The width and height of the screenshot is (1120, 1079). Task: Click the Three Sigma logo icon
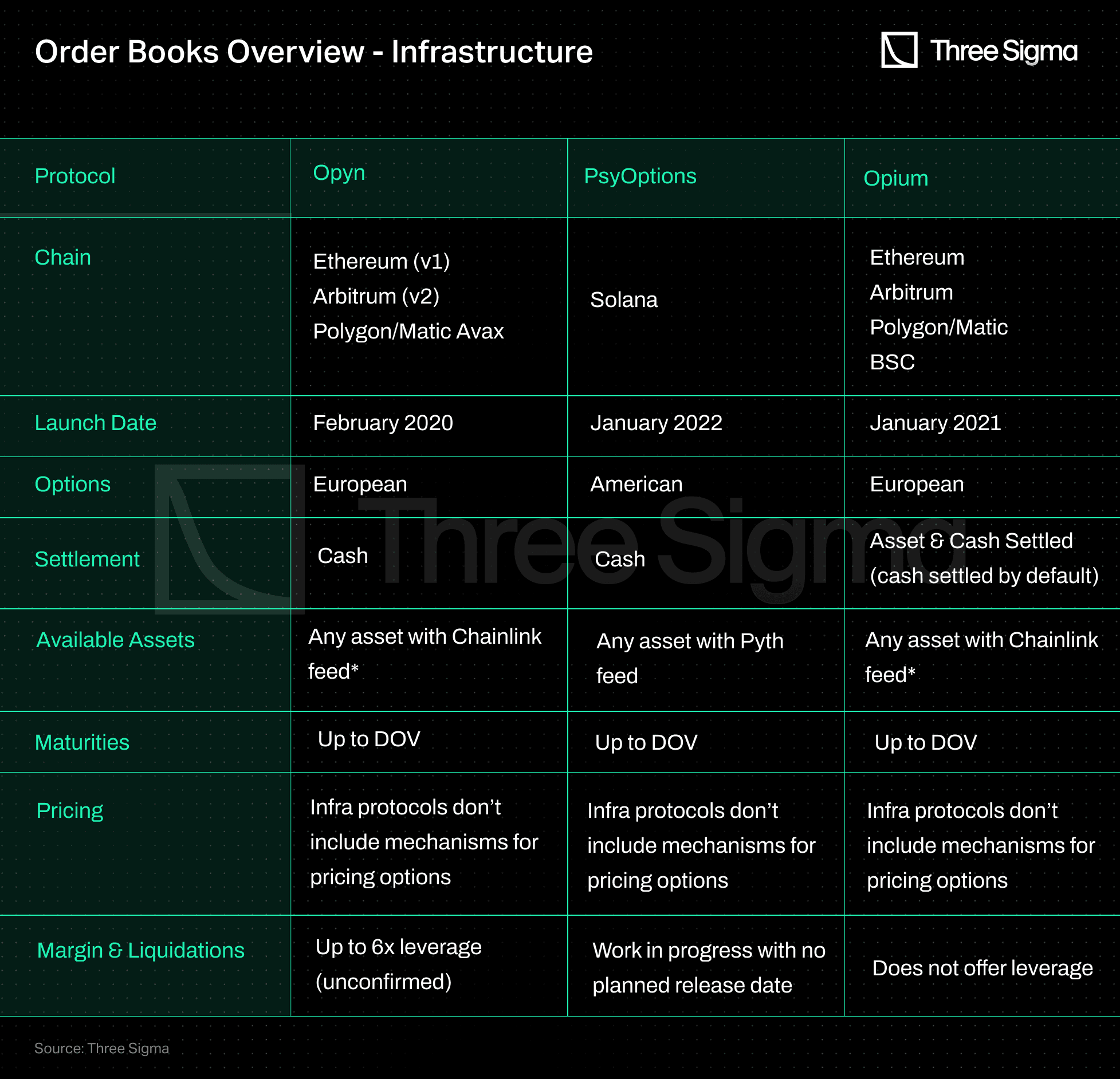898,50
